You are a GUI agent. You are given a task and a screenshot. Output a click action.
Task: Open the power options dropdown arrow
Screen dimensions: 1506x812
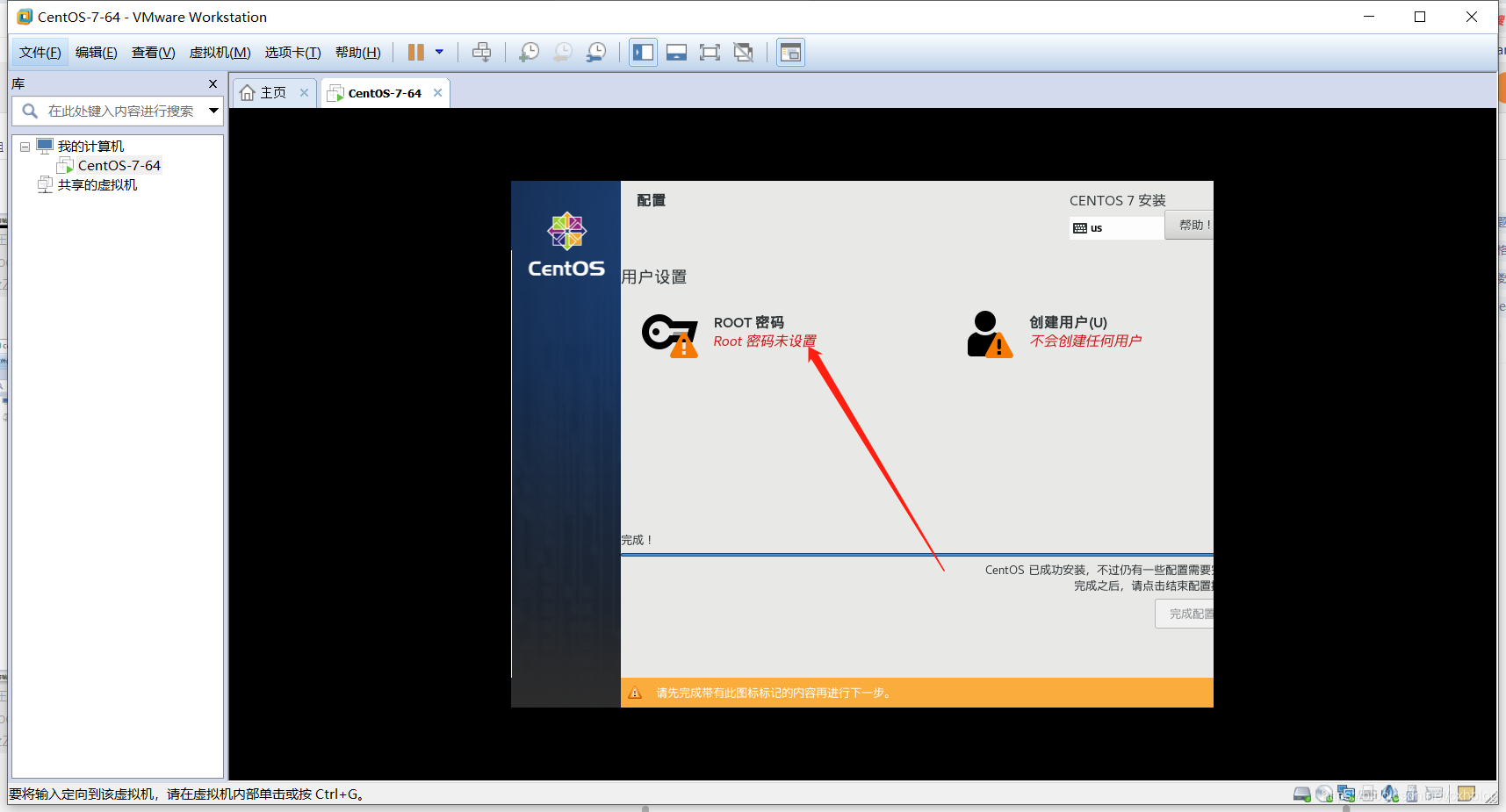point(439,52)
